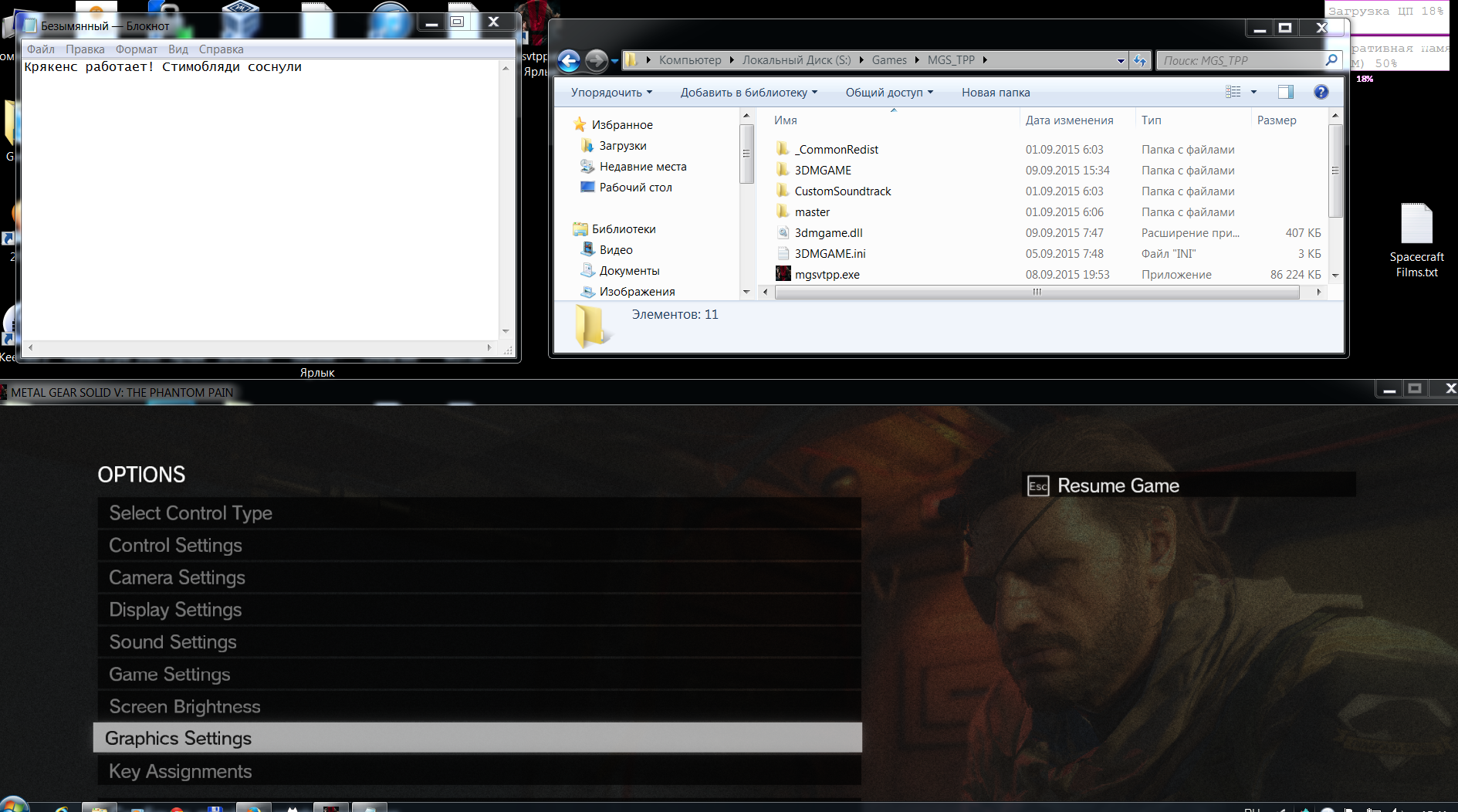
Task: Open Select Control Type option
Action: [x=479, y=513]
